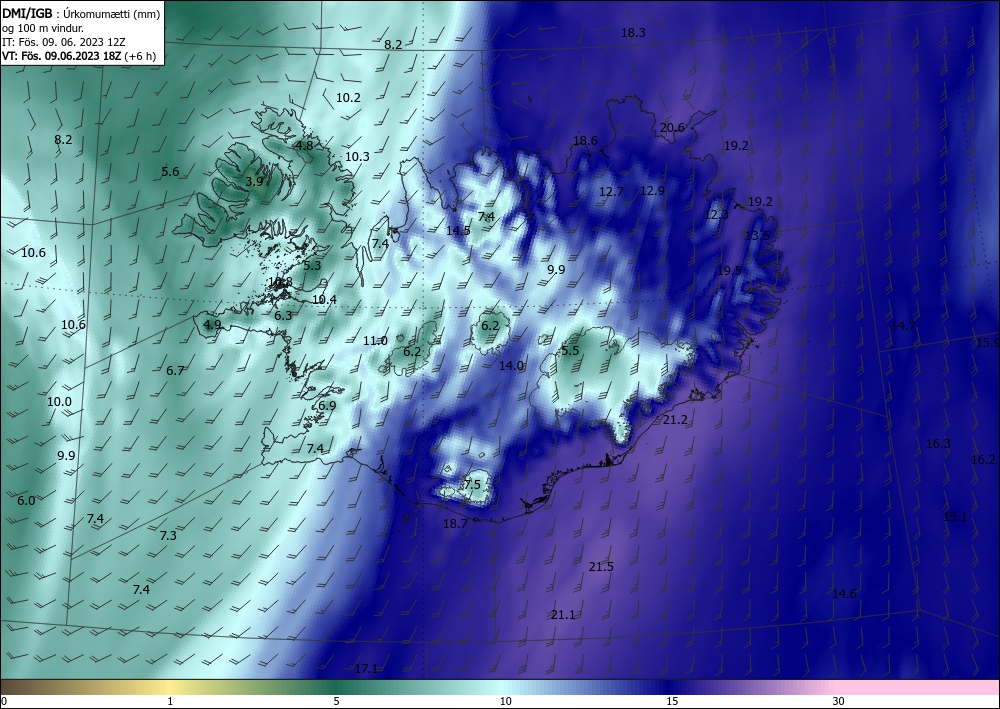The width and height of the screenshot is (1000, 709).
Task: Click the 5.5 value over the glacier
Action: click(x=570, y=351)
